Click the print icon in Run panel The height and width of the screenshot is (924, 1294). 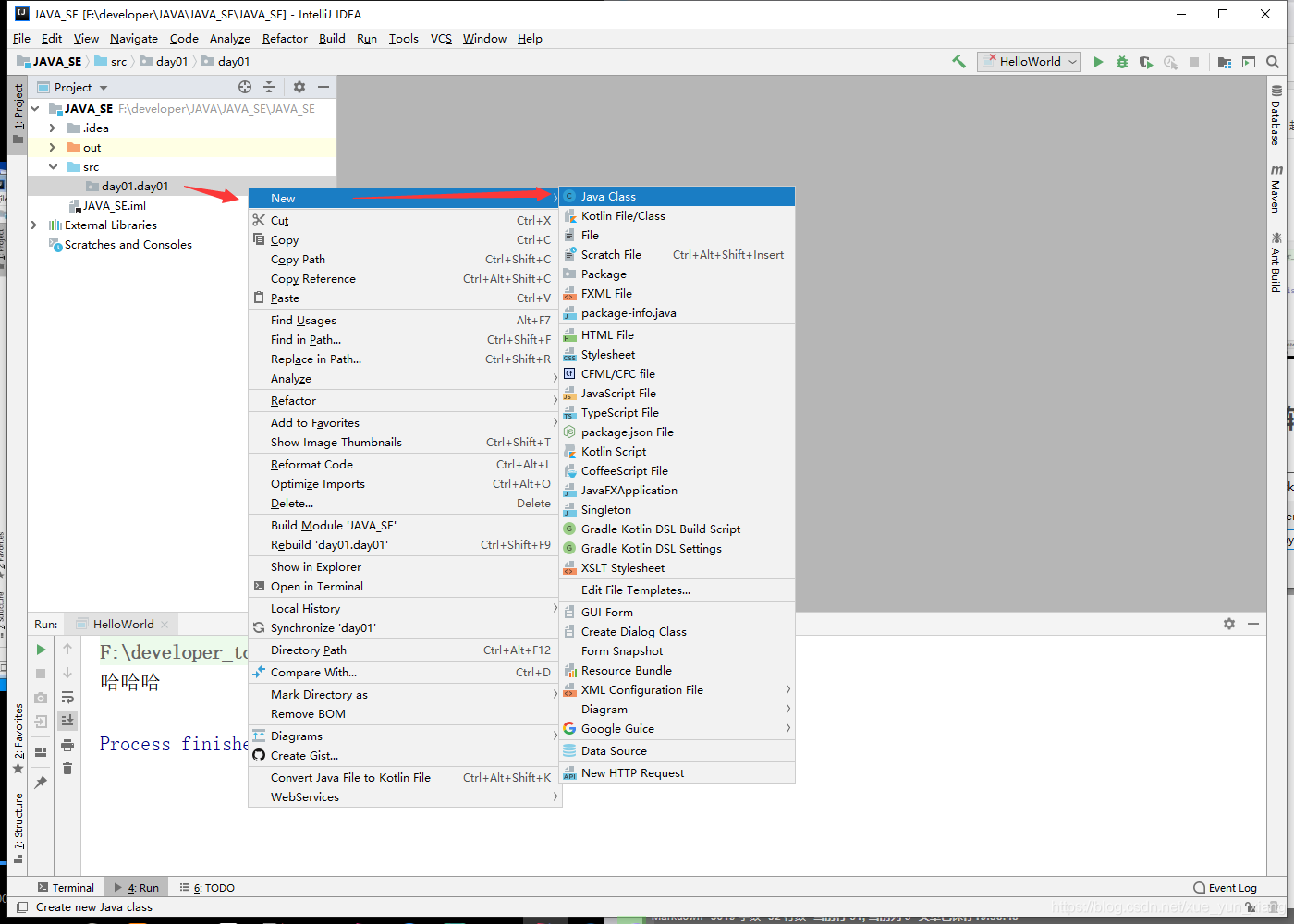(x=67, y=745)
